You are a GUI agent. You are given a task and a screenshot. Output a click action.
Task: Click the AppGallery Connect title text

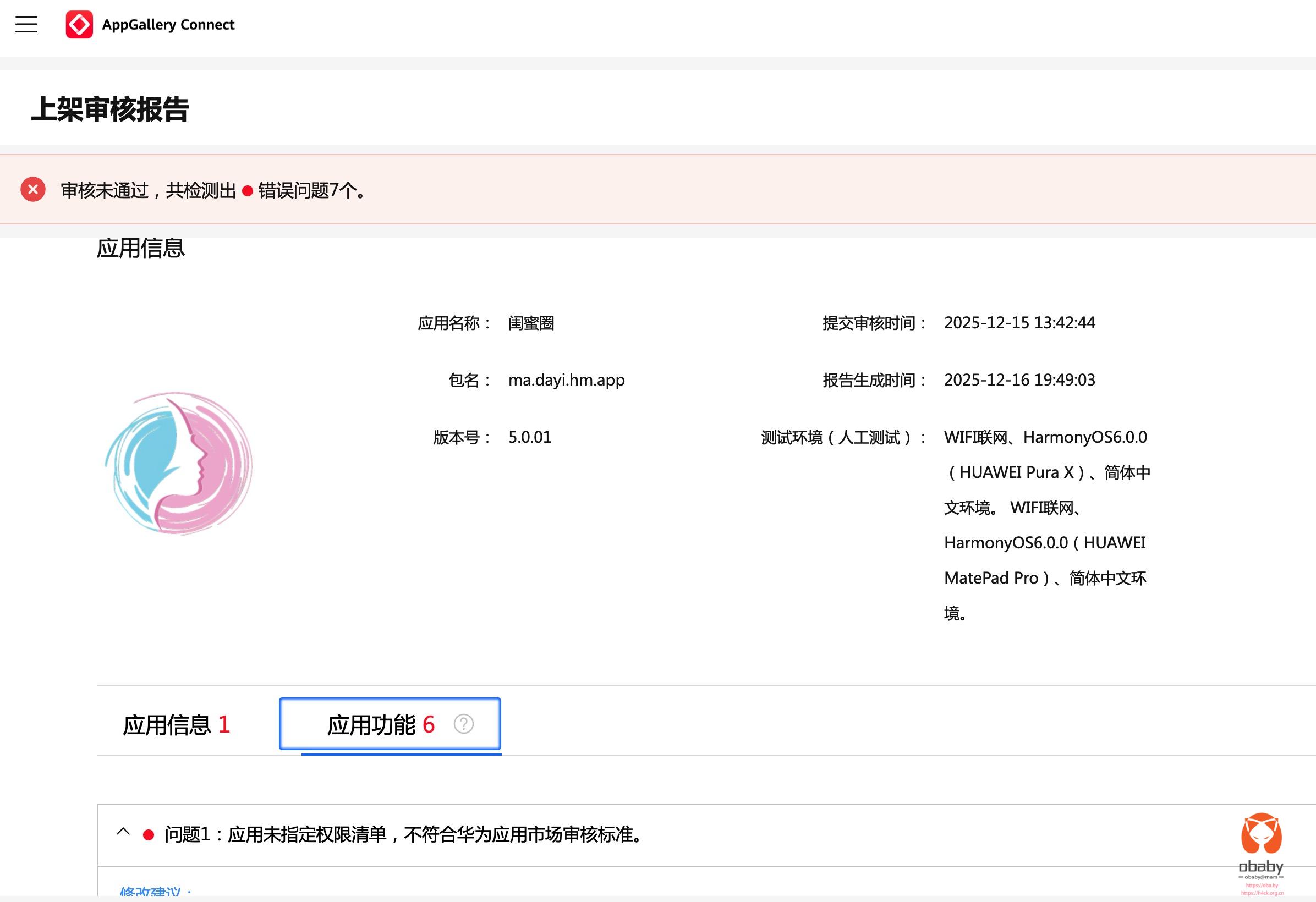[168, 24]
